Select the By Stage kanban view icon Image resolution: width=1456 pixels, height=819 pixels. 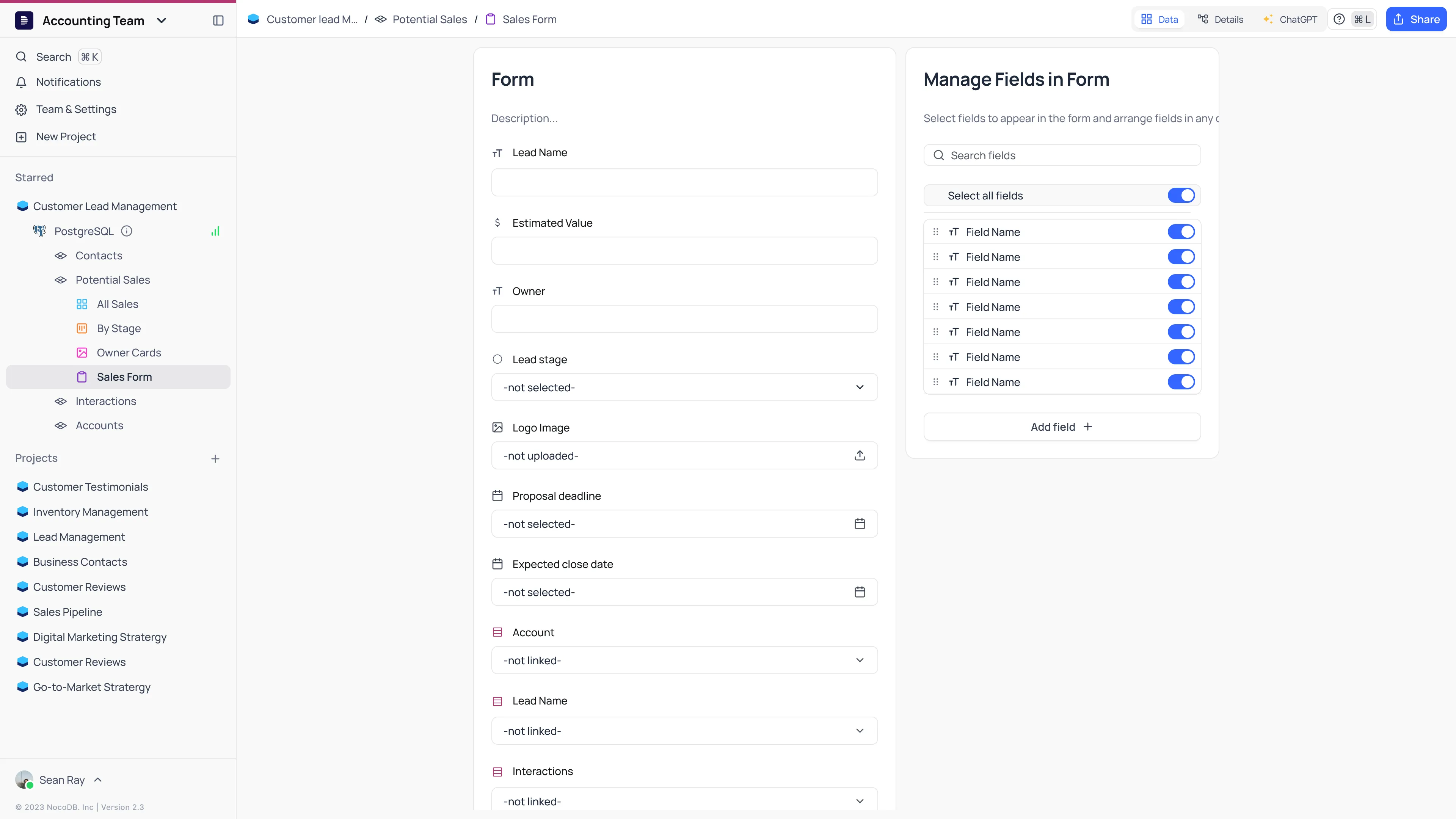tap(83, 328)
